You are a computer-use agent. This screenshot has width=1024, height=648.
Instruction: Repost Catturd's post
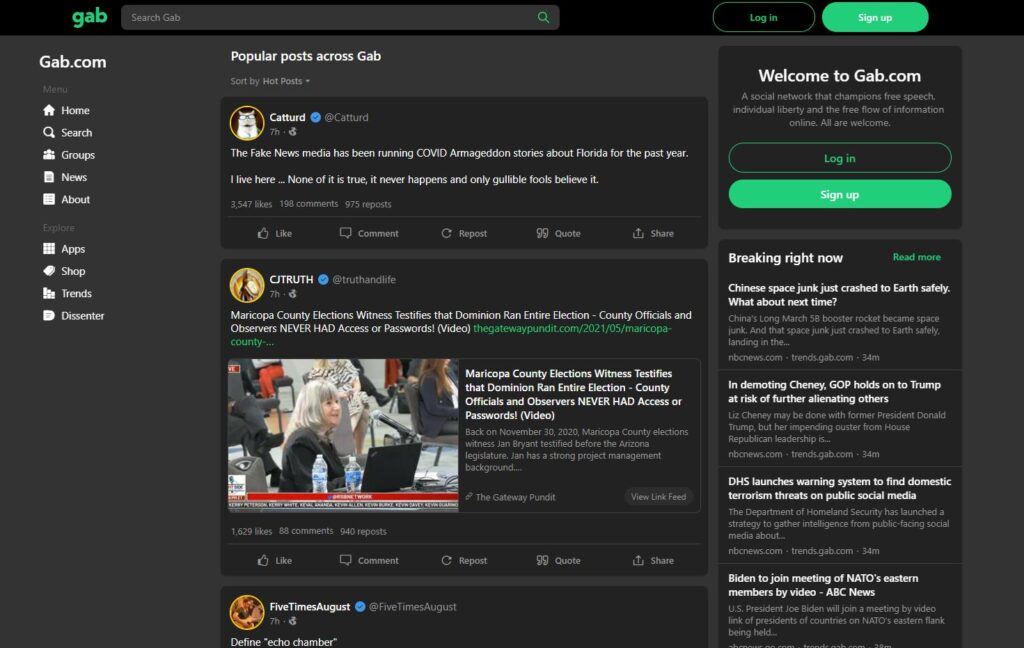[464, 233]
